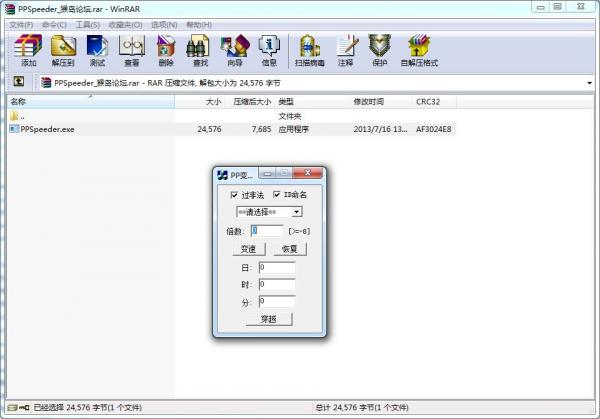Sort by 修改时间 column header

[382, 102]
